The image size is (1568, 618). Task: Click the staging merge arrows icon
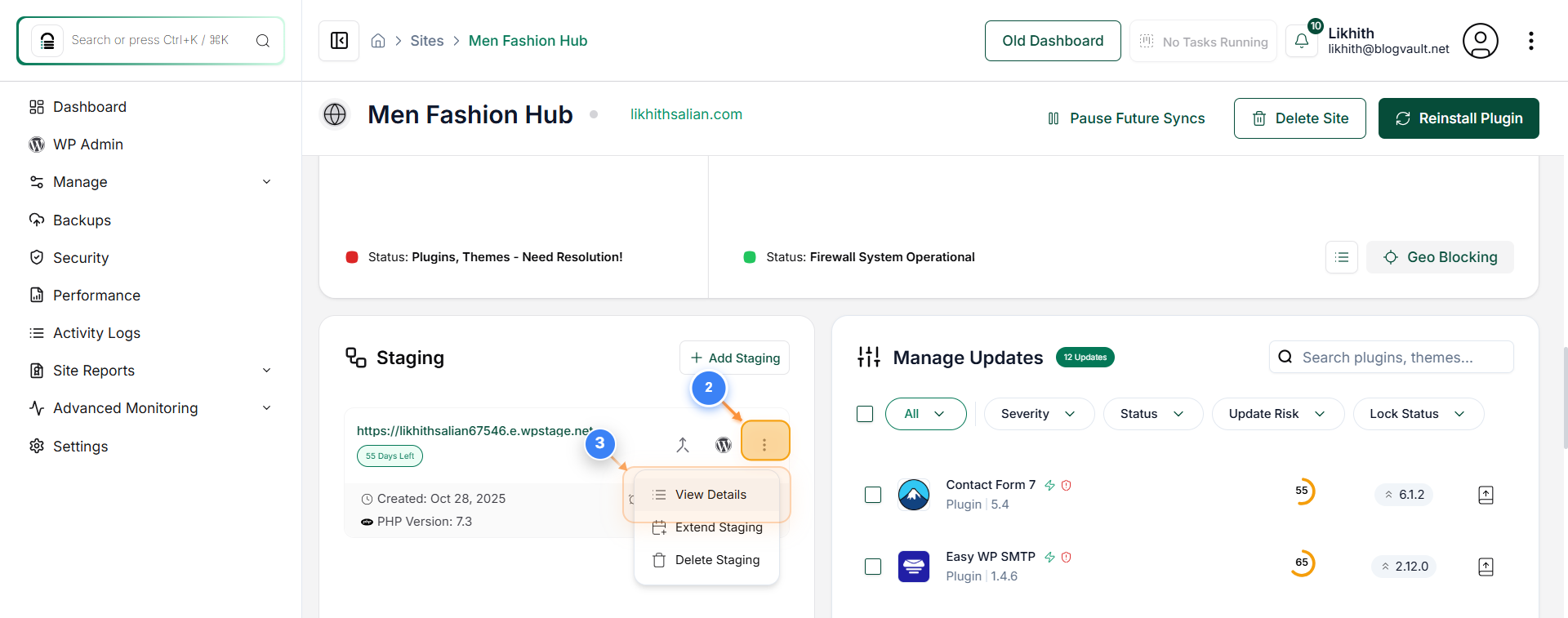pyautogui.click(x=683, y=445)
